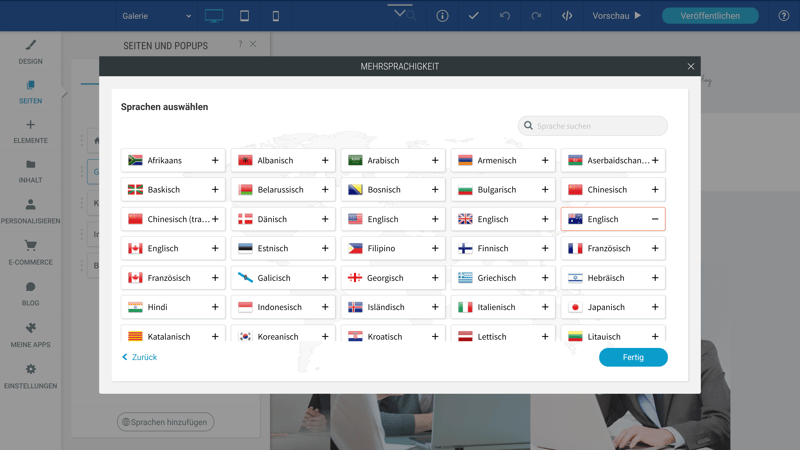Open Einstellungen gear in sidebar

pyautogui.click(x=30, y=376)
